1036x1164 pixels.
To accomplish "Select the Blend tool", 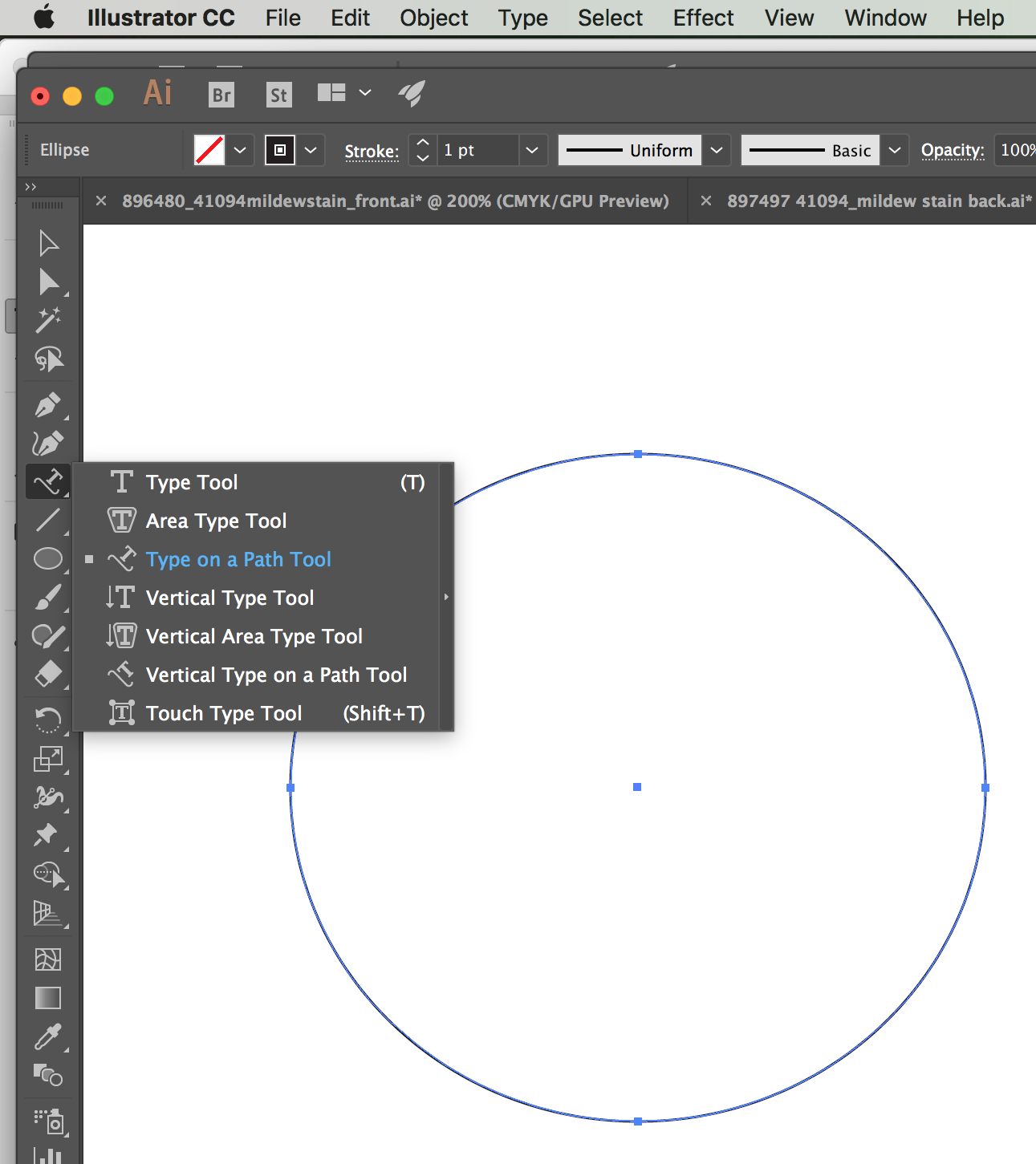I will [x=48, y=1075].
